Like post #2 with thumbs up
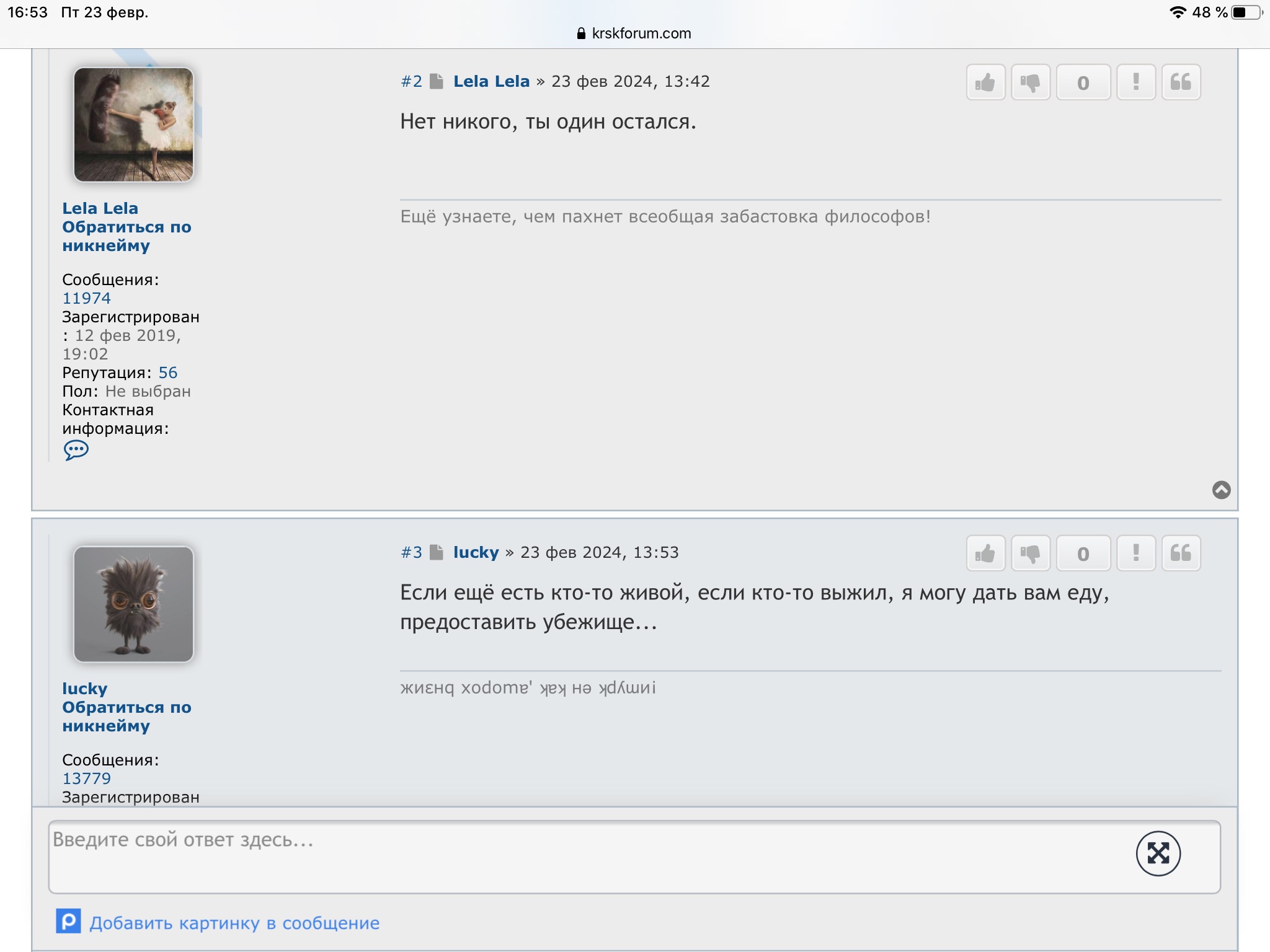 point(985,82)
